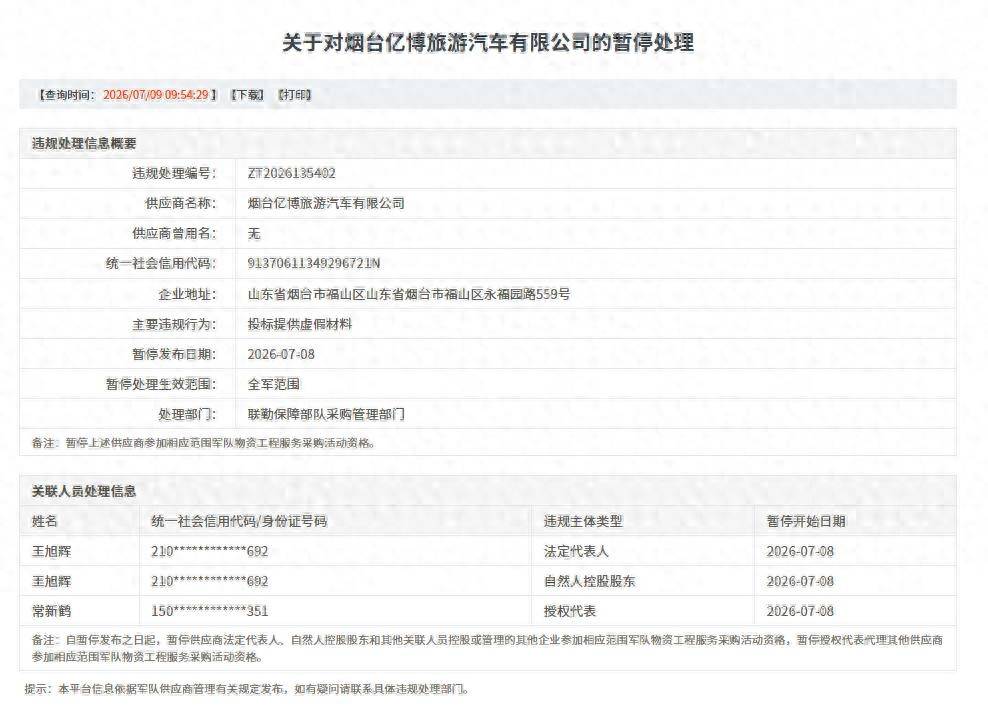Select ID number in the 自然人控股股东 row
988x709 pixels.
point(210,581)
